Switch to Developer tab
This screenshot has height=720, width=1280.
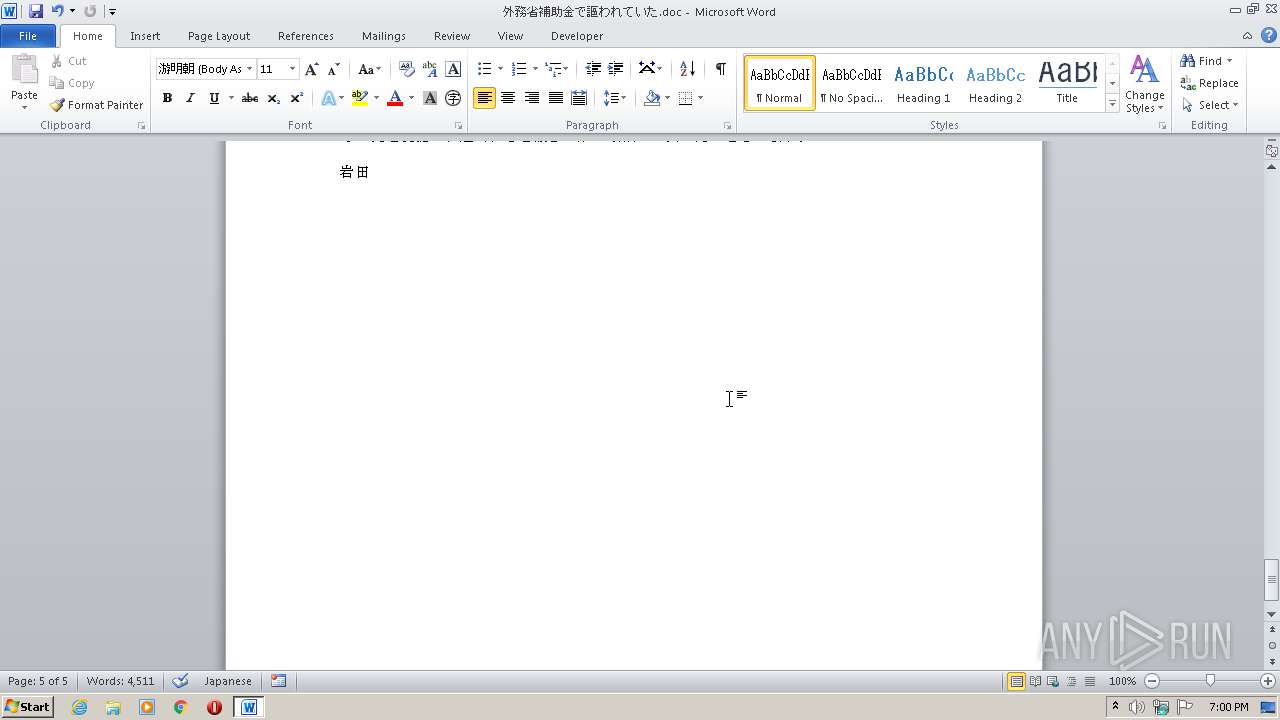tap(577, 36)
